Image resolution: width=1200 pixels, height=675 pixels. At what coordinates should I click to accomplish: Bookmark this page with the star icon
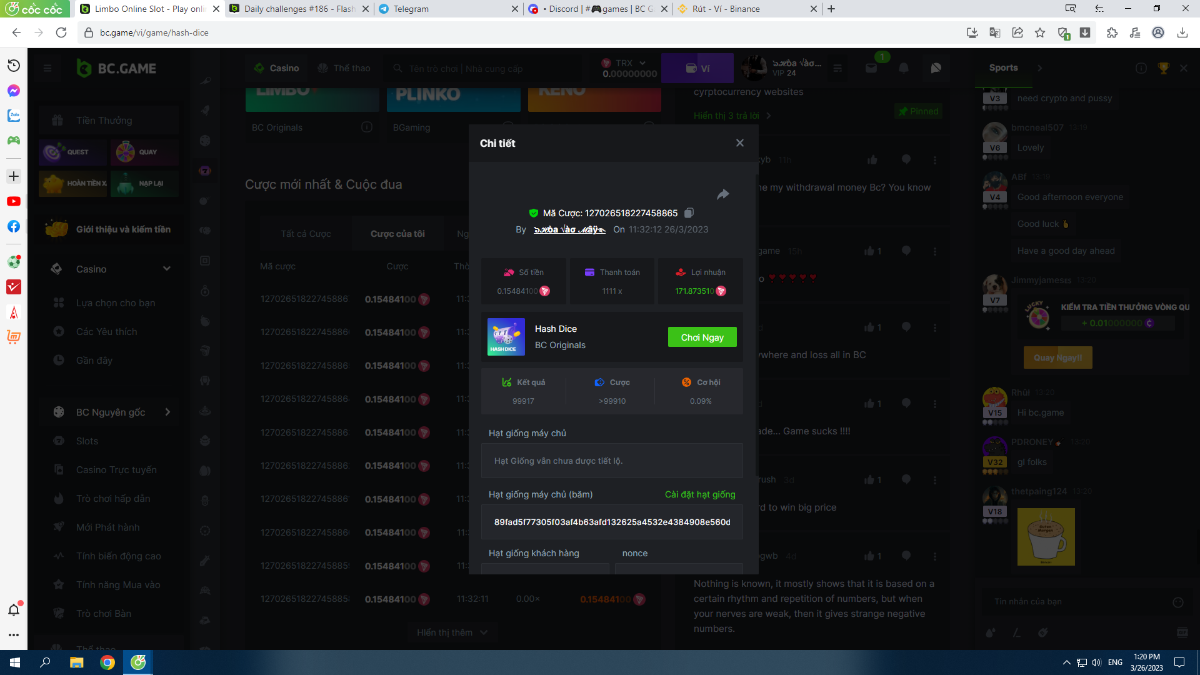point(1040,33)
